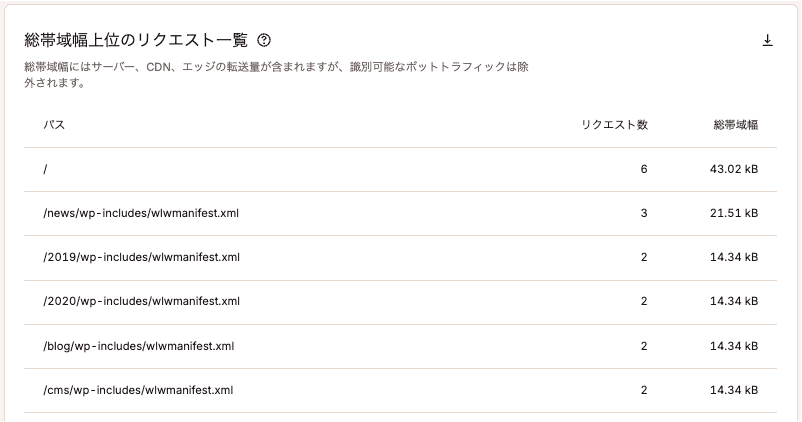Click the パス column header
Screen dimensions: 802x422
[x=54, y=125]
